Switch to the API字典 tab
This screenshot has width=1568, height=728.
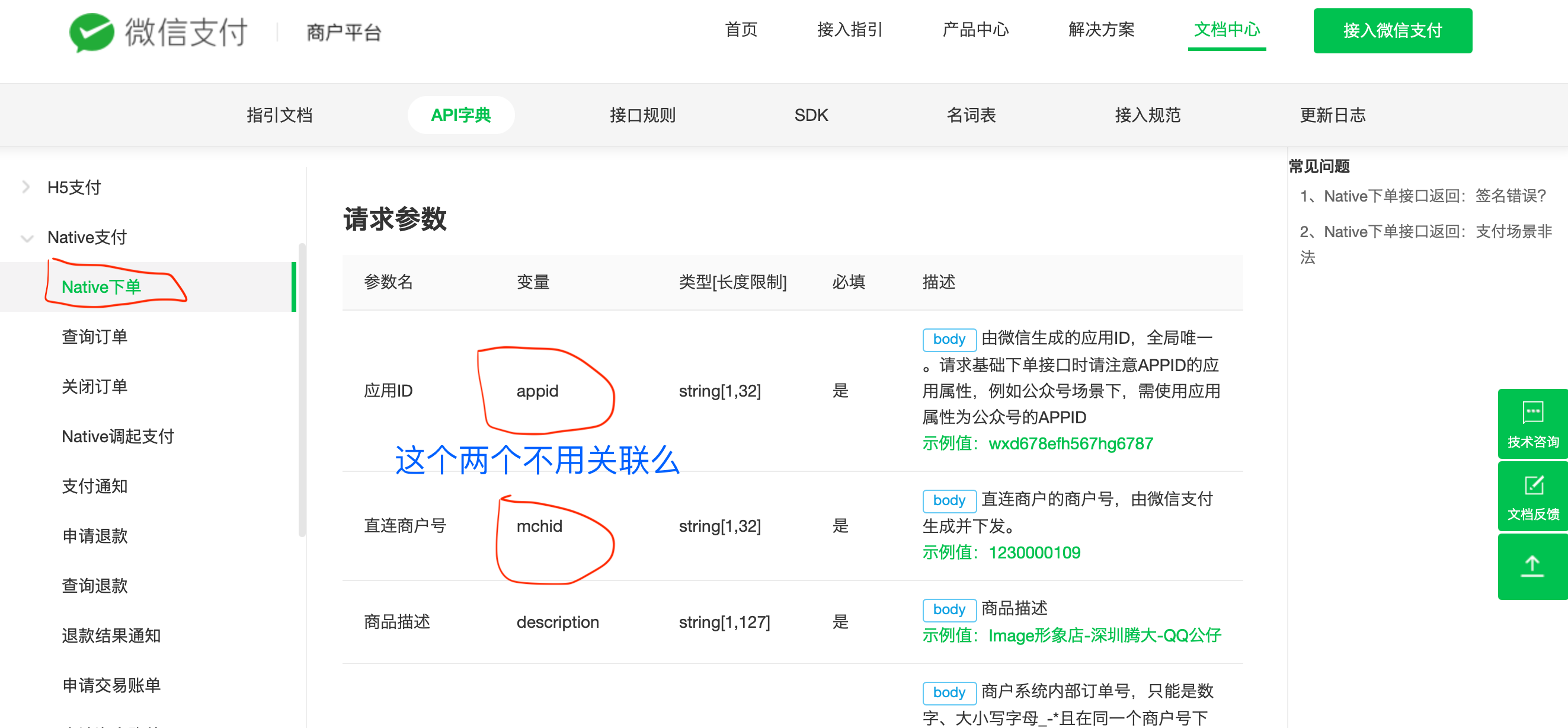(x=460, y=115)
